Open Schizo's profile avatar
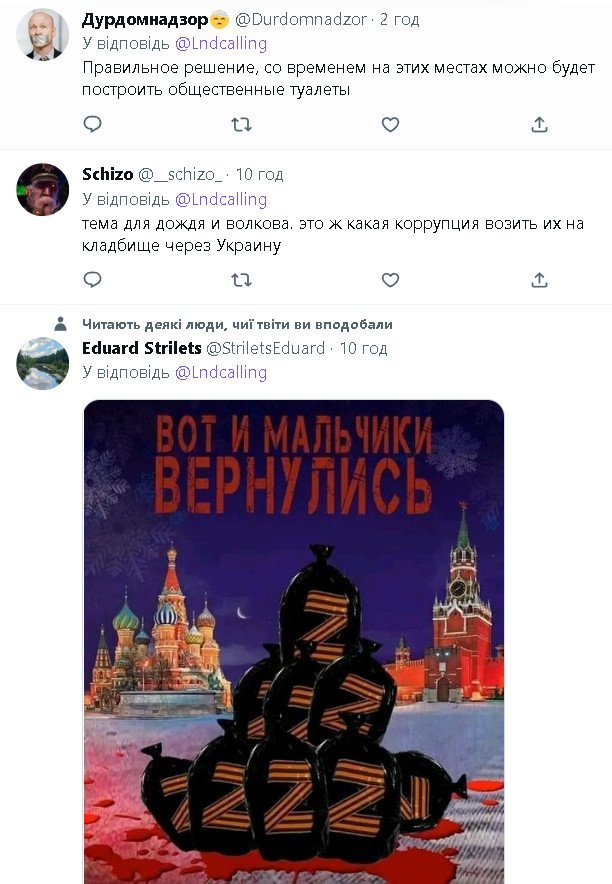 tap(43, 189)
